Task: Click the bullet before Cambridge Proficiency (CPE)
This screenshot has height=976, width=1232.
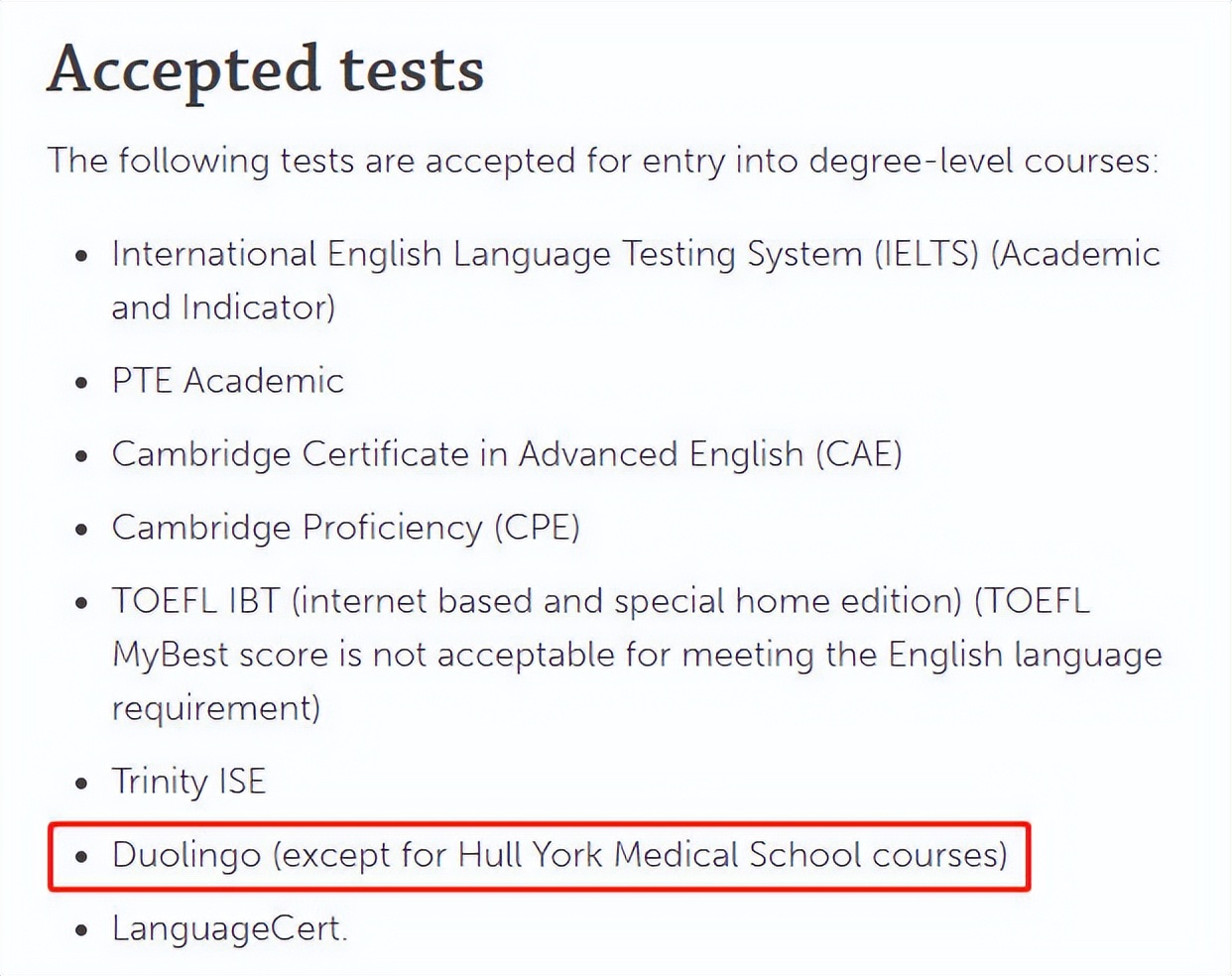Action: click(81, 530)
